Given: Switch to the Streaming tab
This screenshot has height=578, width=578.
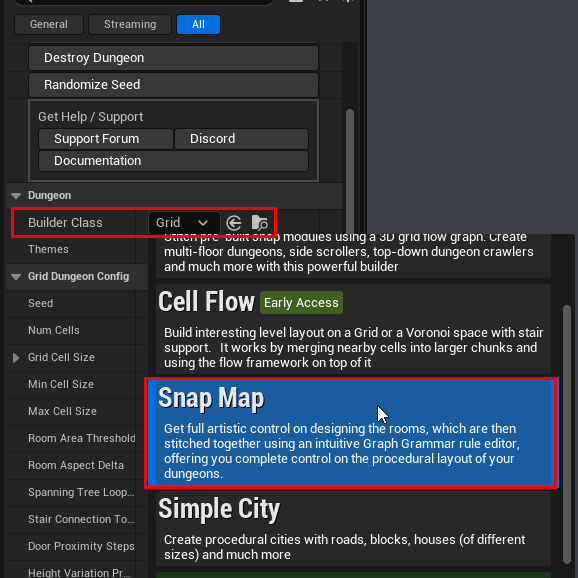Looking at the screenshot, I should click(130, 24).
